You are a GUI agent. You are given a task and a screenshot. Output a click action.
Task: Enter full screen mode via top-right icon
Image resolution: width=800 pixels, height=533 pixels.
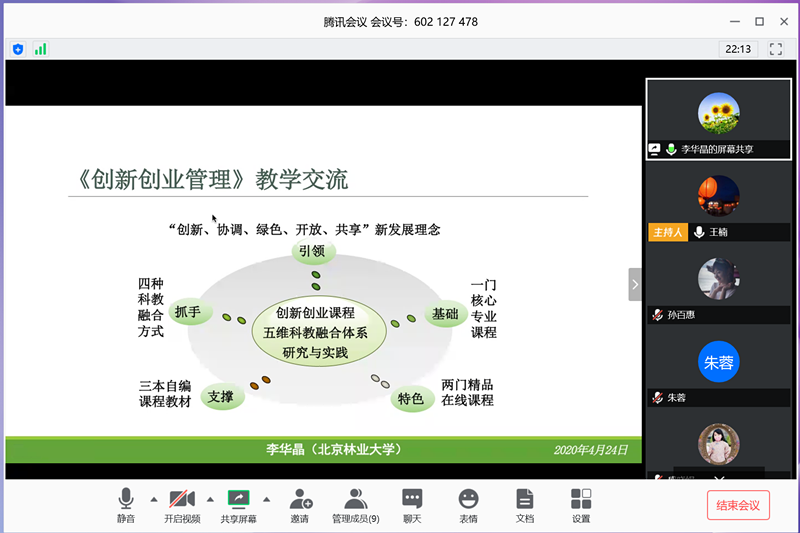tap(776, 49)
